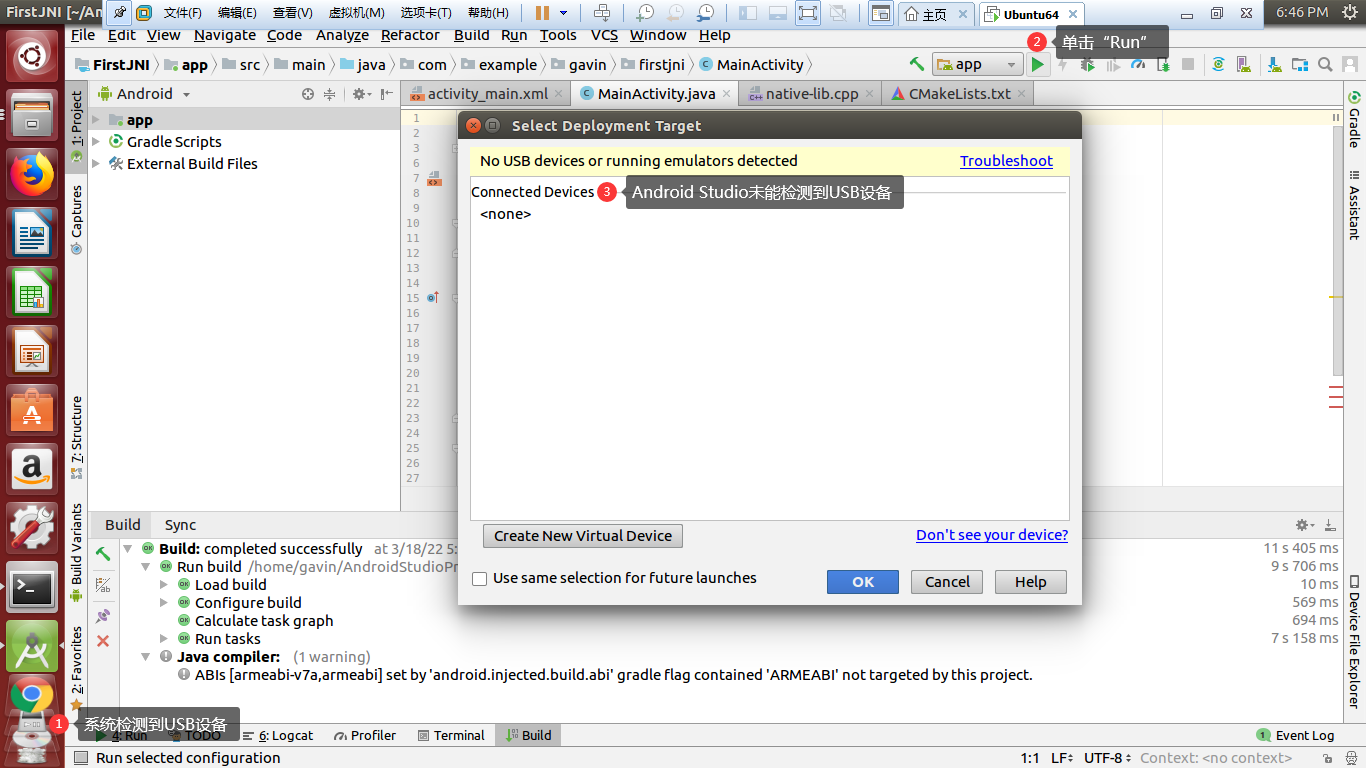1366x768 pixels.
Task: Expand the Configure build node
Action: click(164, 603)
